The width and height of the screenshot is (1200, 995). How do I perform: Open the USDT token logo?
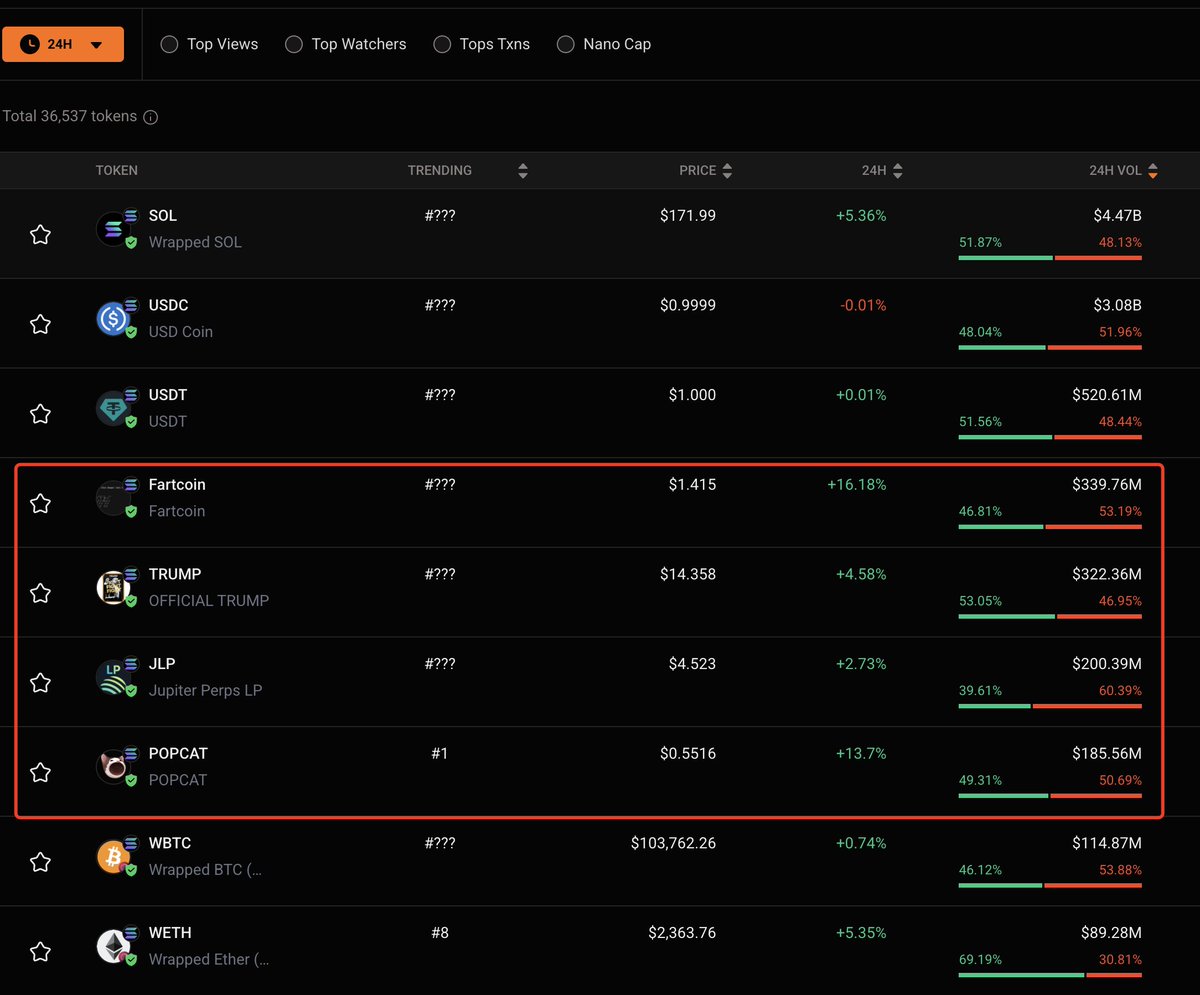(113, 408)
